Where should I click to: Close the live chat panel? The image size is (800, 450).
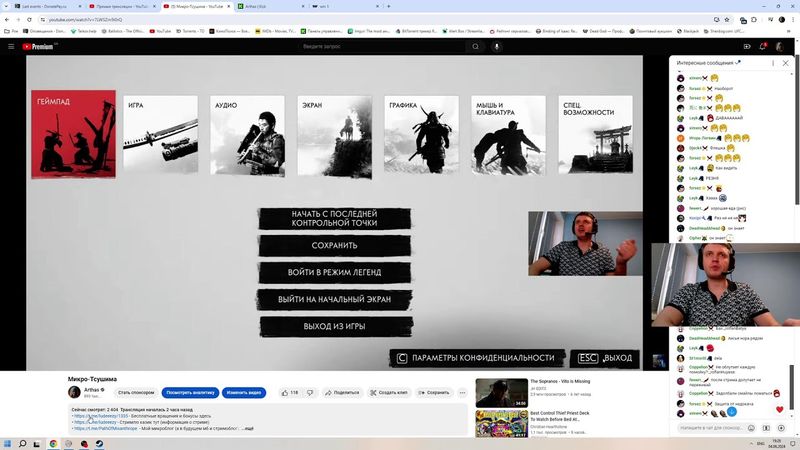tap(785, 63)
